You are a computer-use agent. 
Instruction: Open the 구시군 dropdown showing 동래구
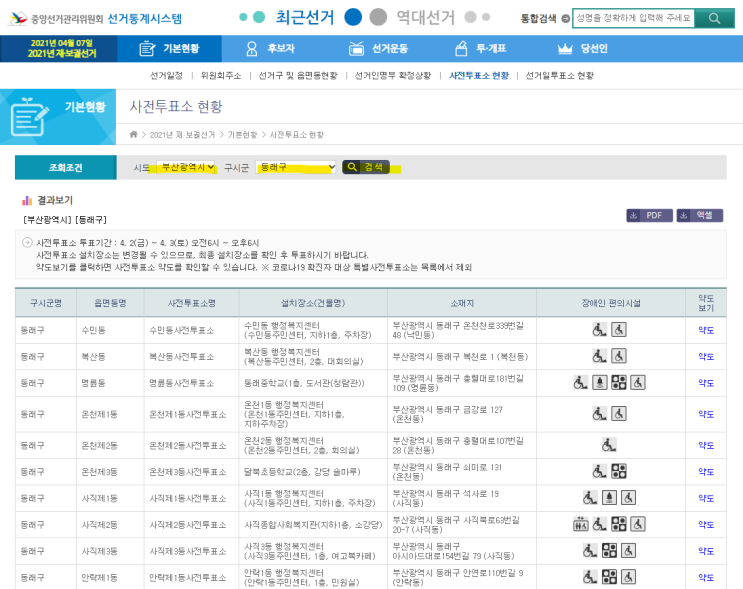click(296, 167)
